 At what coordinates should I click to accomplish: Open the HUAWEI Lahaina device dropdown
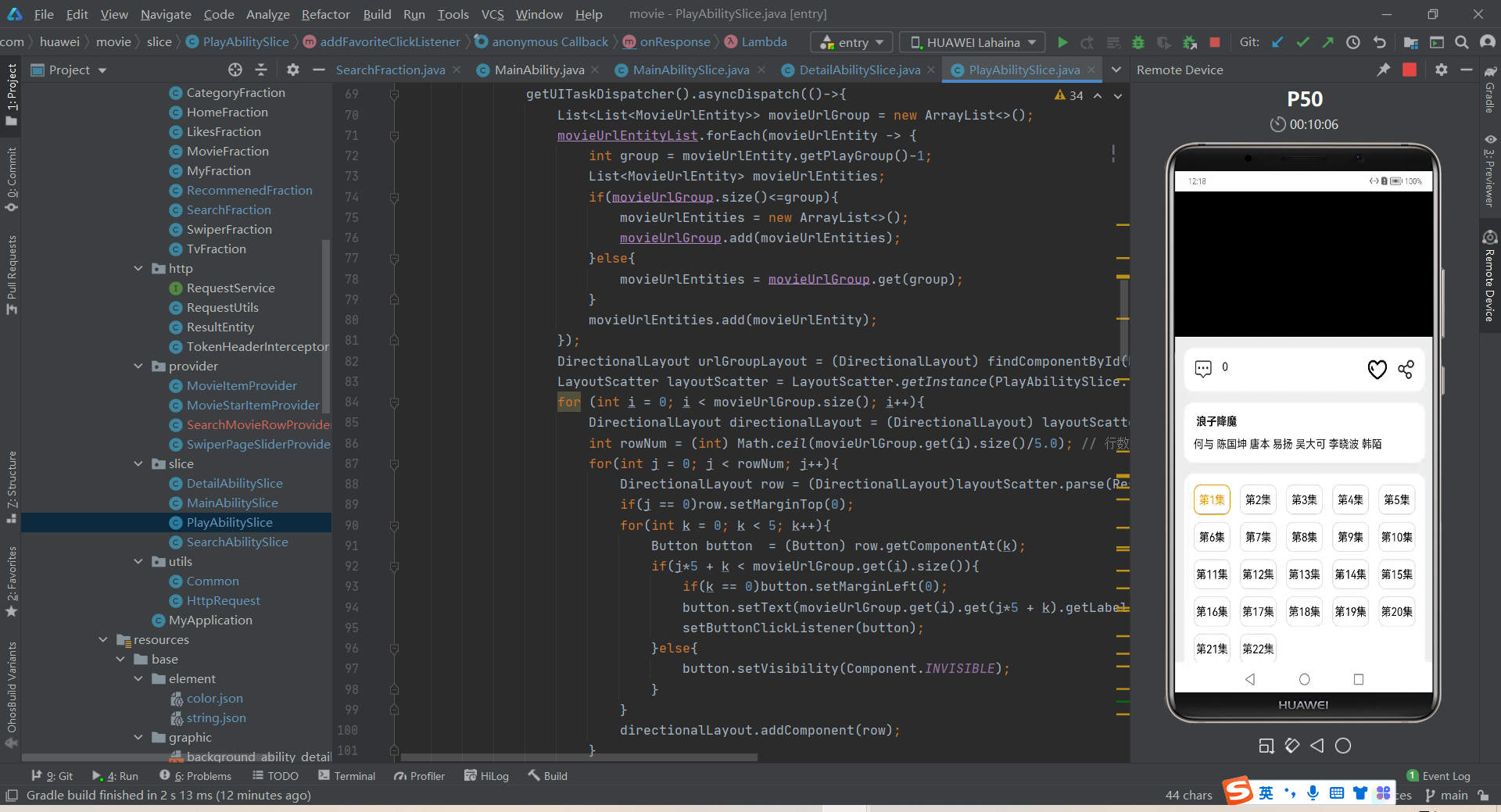tap(972, 42)
